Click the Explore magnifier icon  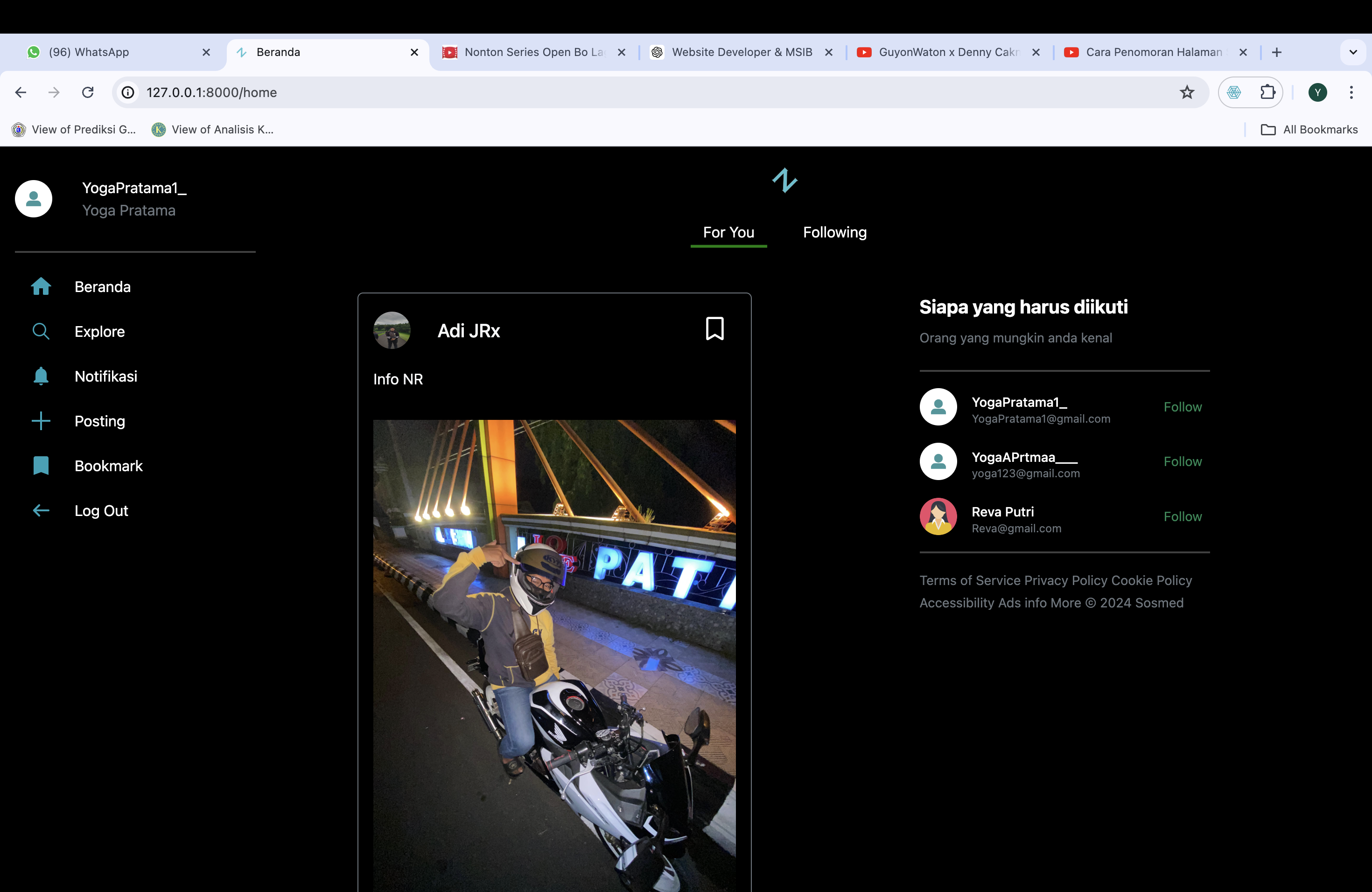41,331
